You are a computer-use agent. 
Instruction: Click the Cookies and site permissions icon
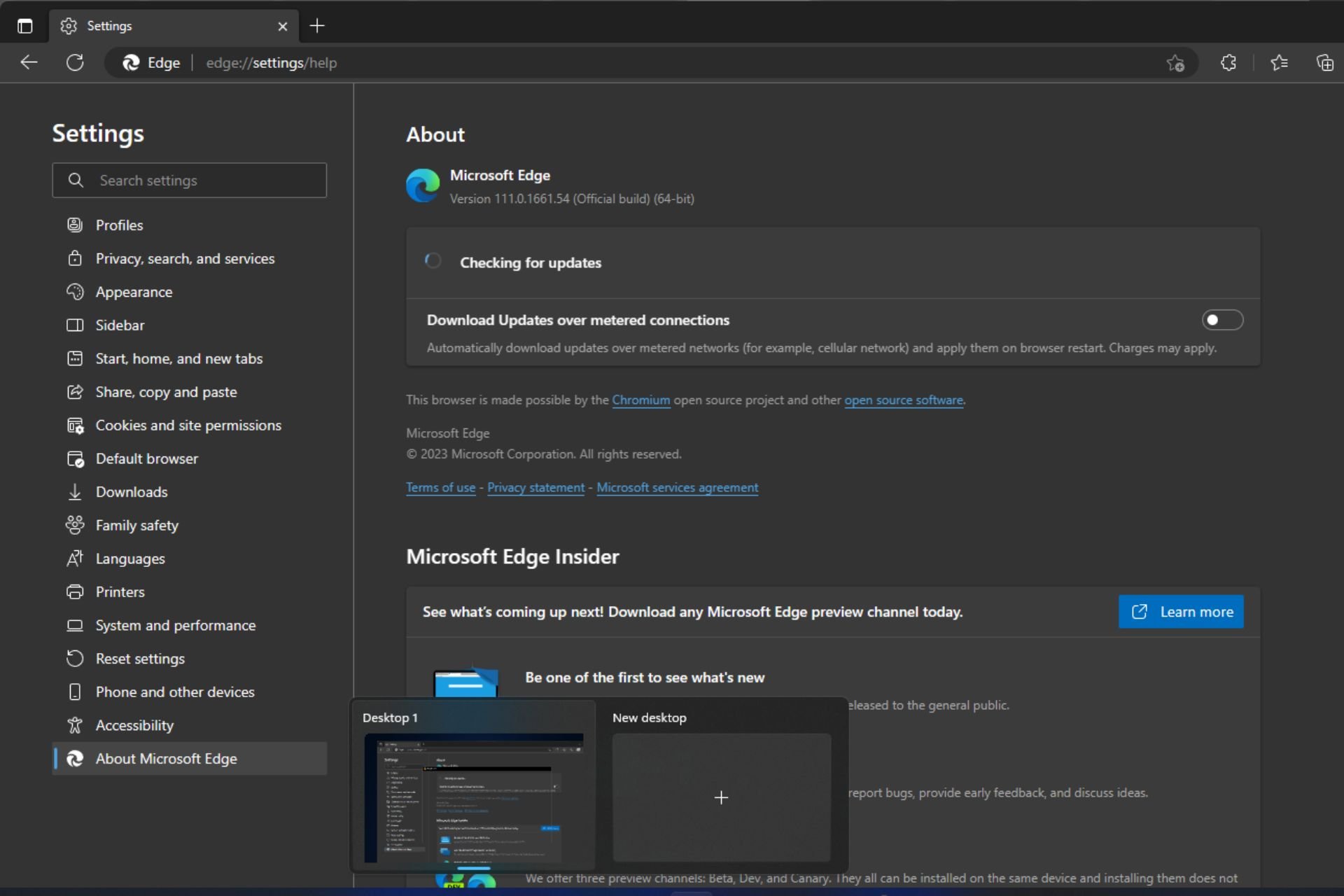75,426
